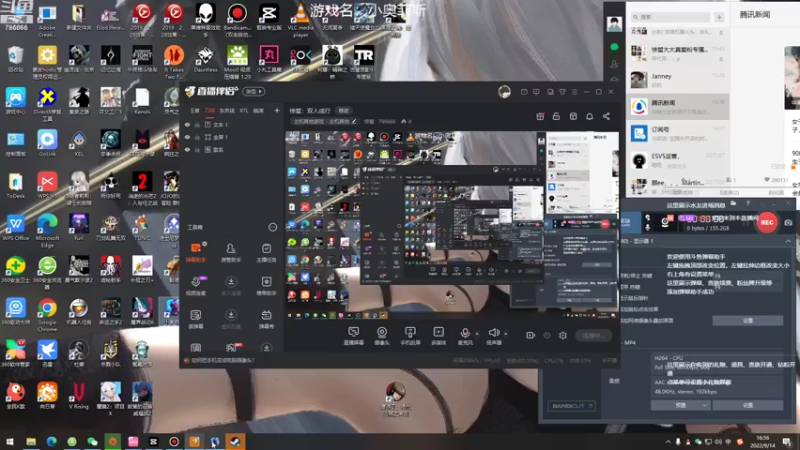Toggle visibility eye of 文本 1 source
This screenshot has width=800, height=450.
click(x=187, y=124)
